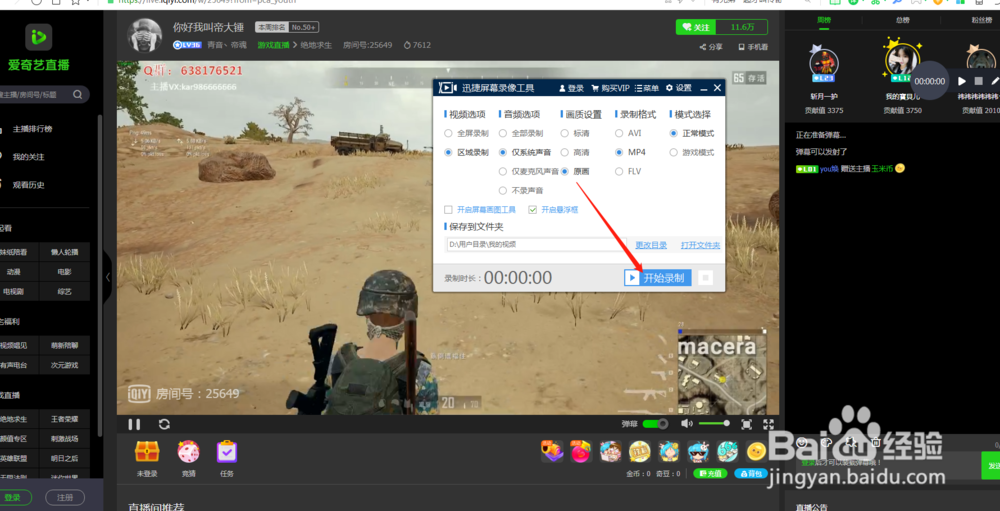The width and height of the screenshot is (1000, 511).
Task: Click the 打开文件夹 link
Action: point(700,245)
